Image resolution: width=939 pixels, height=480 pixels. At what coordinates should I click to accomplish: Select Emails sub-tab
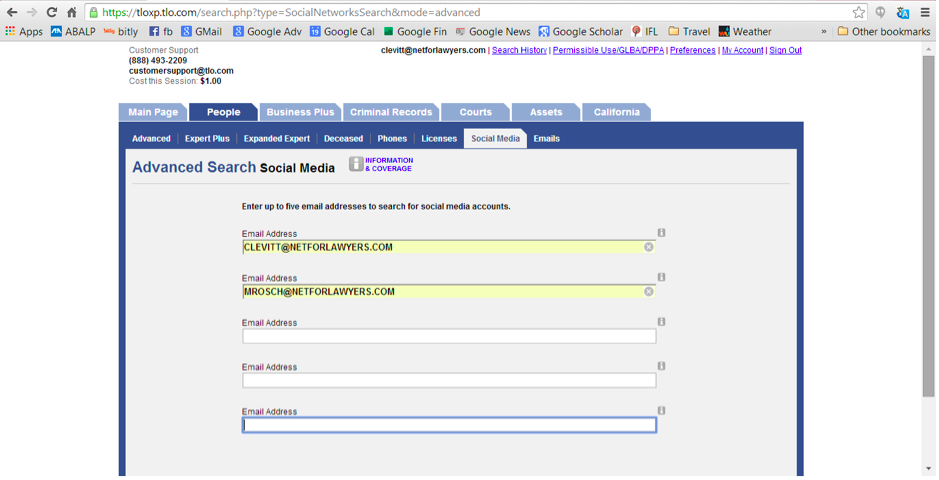point(547,138)
